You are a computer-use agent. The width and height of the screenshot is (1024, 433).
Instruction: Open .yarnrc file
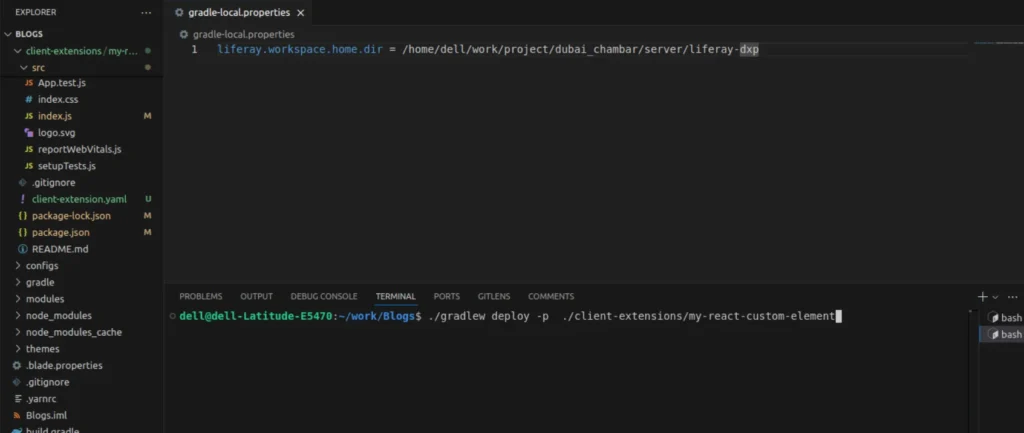click(39, 398)
